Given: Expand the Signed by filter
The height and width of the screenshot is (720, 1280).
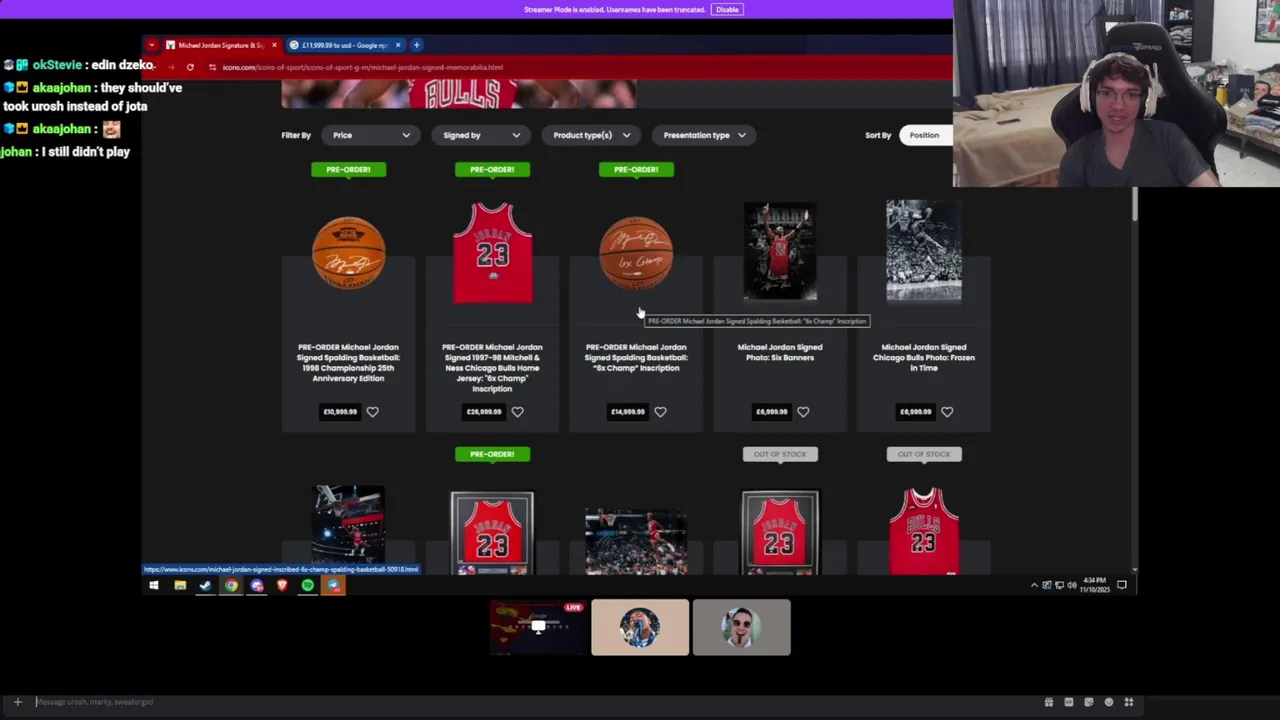Looking at the screenshot, I should (x=481, y=135).
